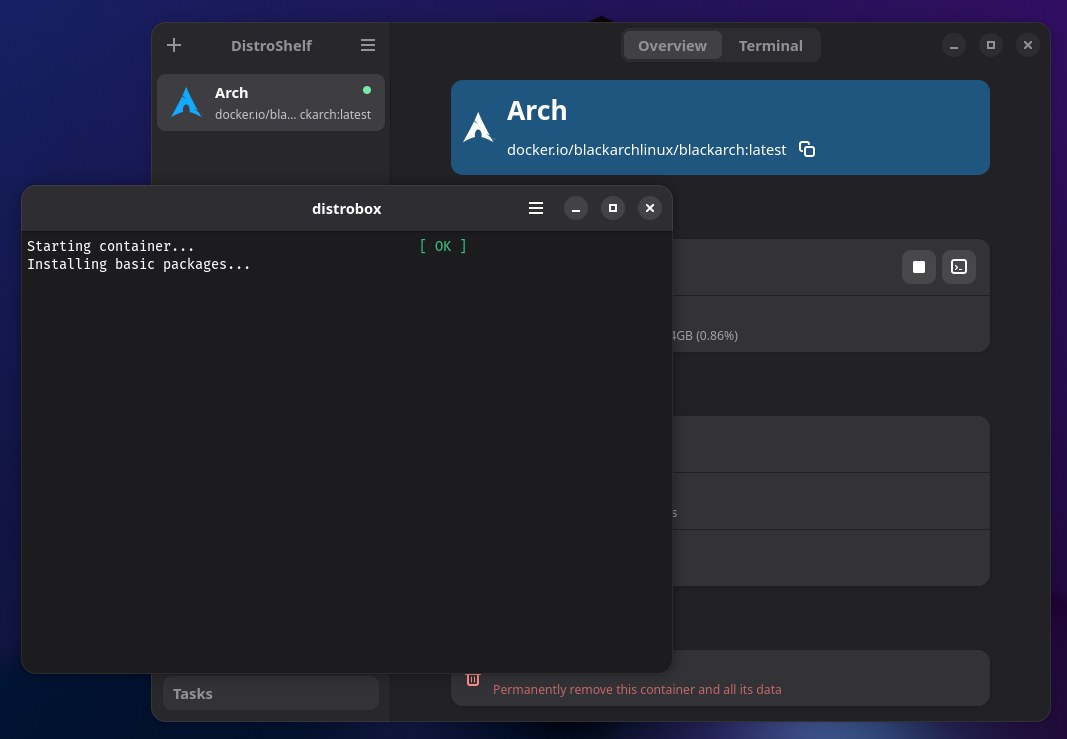This screenshot has height=739, width=1067.
Task: Close the distrobox terminal window
Action: pyautogui.click(x=650, y=208)
